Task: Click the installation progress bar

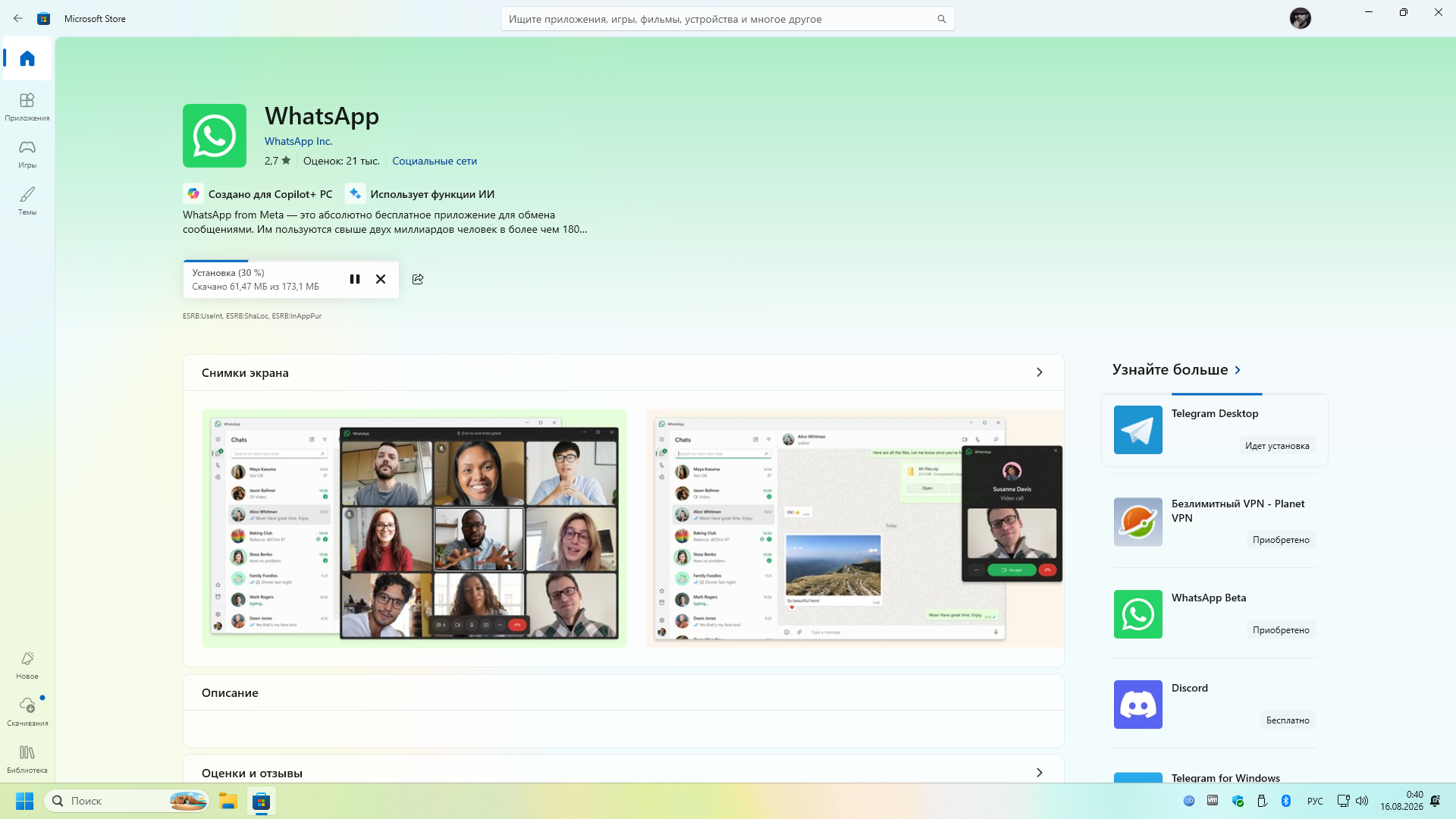Action: coord(290,261)
